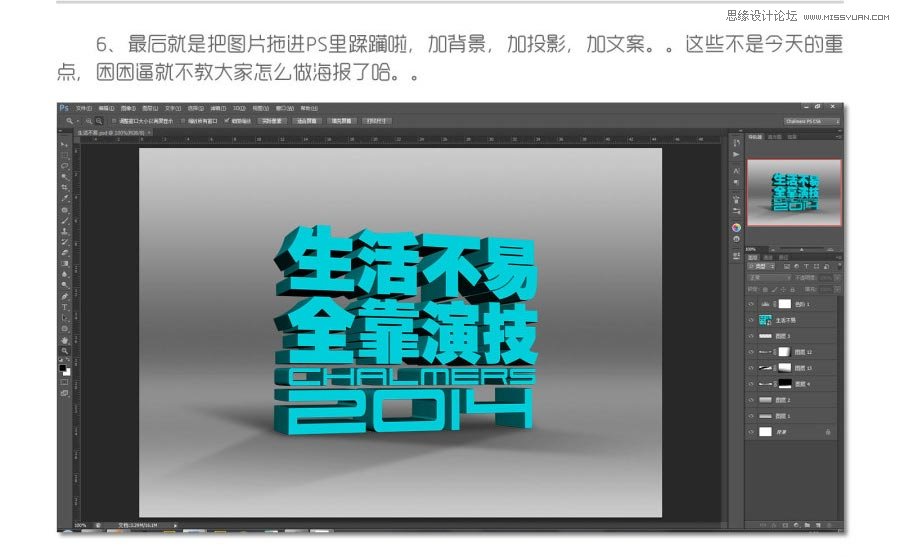Select the Spot Healing Brush tool
The height and width of the screenshot is (558, 900).
pos(65,210)
